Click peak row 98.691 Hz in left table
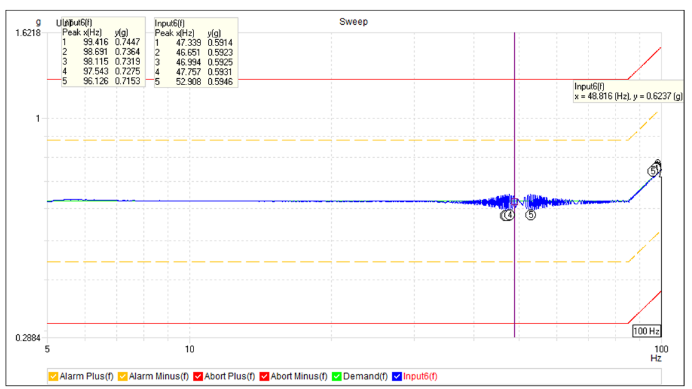The width and height of the screenshot is (692, 389). pyautogui.click(x=101, y=52)
